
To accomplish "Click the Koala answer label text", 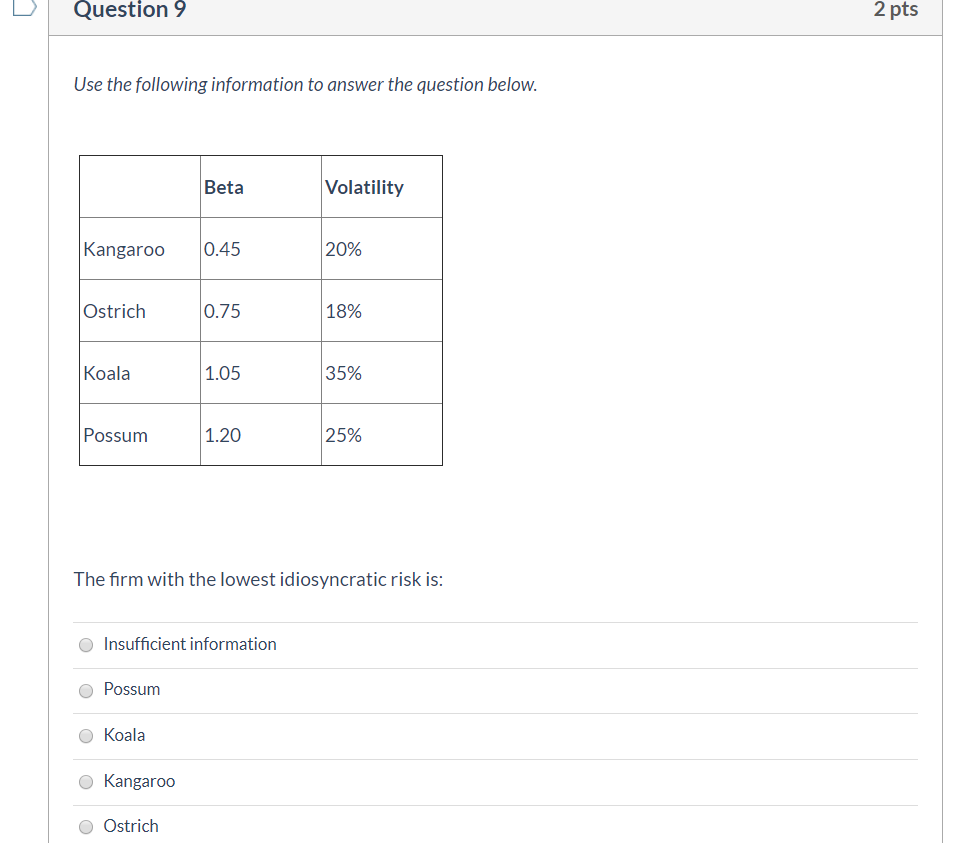I will [x=124, y=735].
